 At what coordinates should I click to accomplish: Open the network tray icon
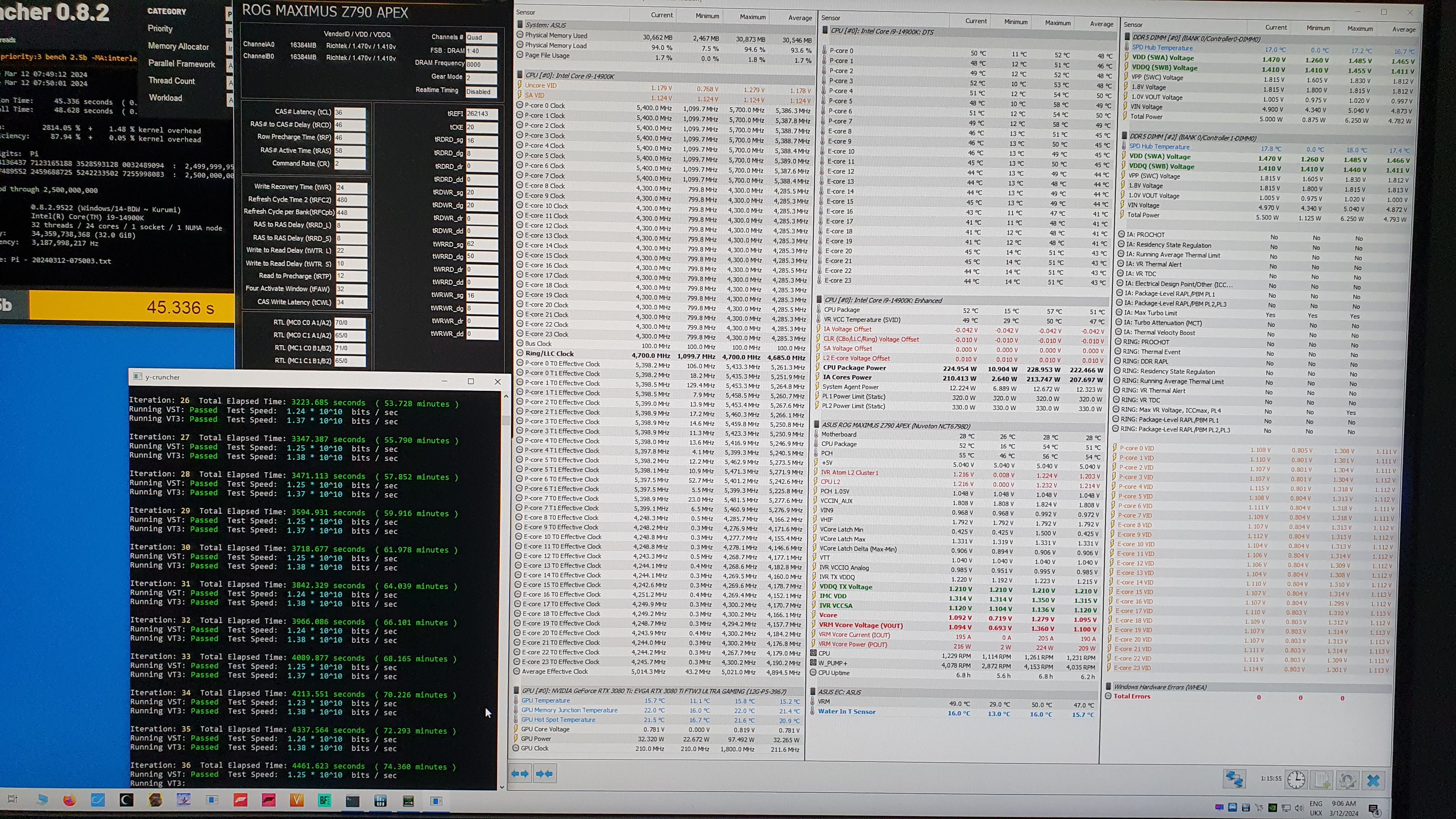(1286, 808)
